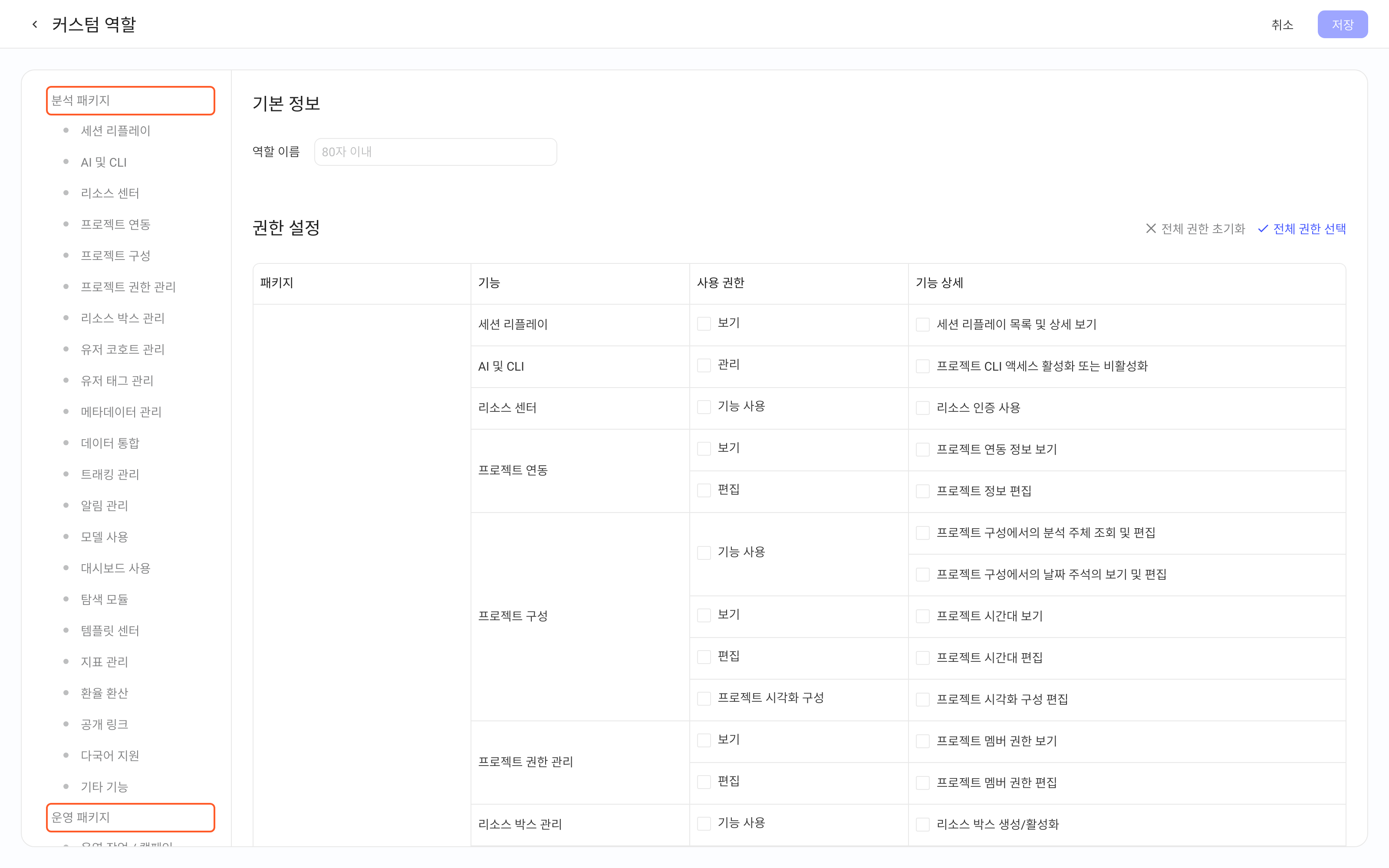The width and height of the screenshot is (1389, 868).
Task: Tick 세션 리플레이 목록 및 상세 보기
Action: 923,324
